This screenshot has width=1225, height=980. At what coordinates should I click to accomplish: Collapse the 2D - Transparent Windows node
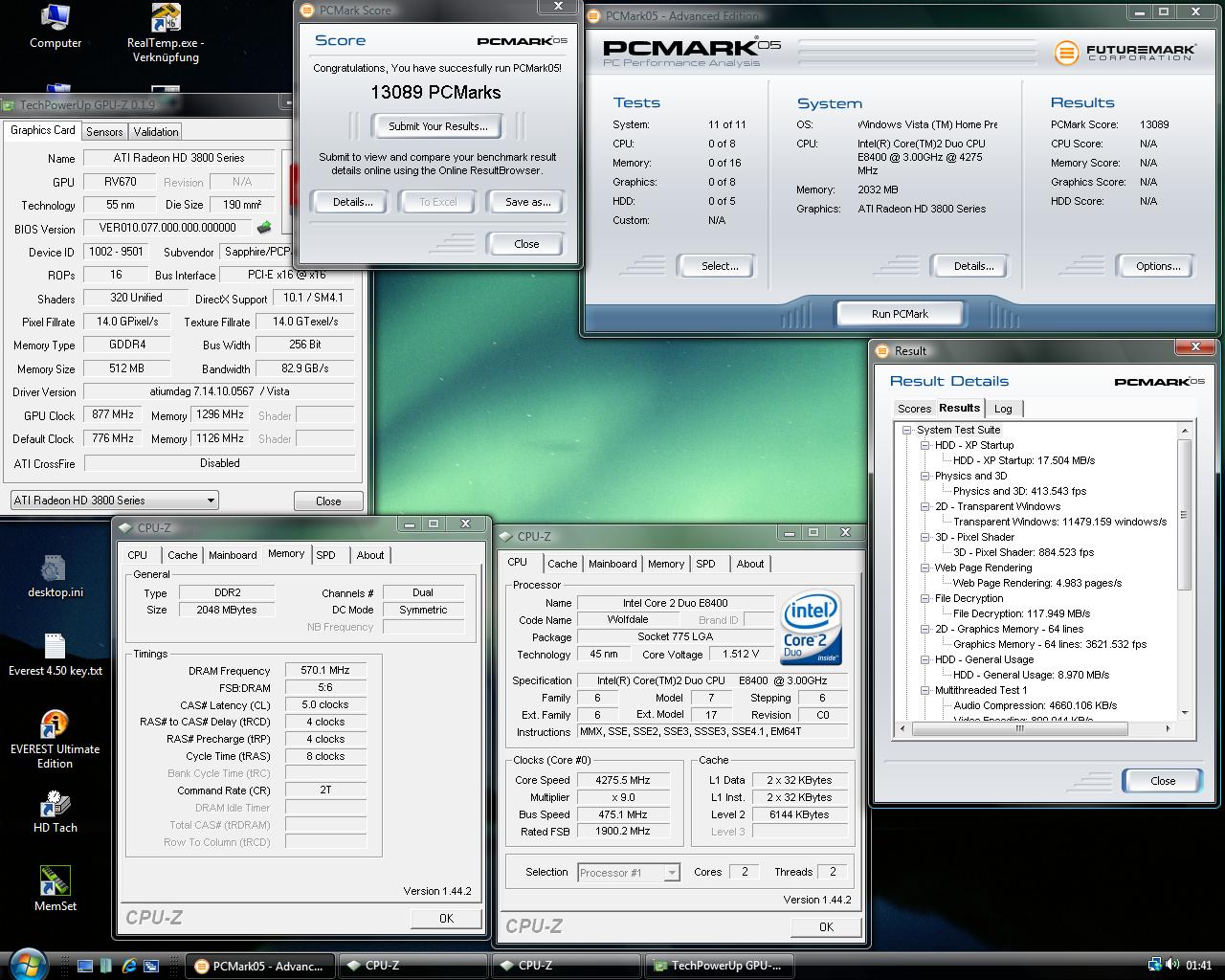click(925, 506)
